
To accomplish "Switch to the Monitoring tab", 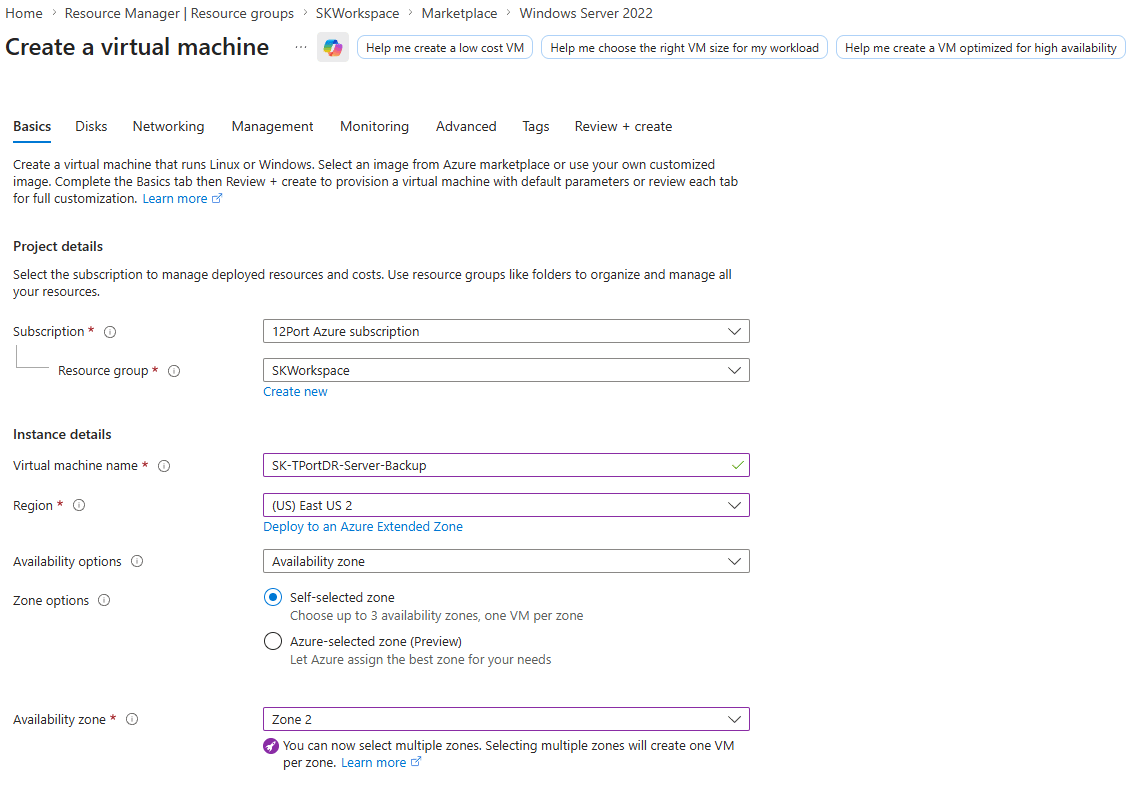I will tap(374, 126).
